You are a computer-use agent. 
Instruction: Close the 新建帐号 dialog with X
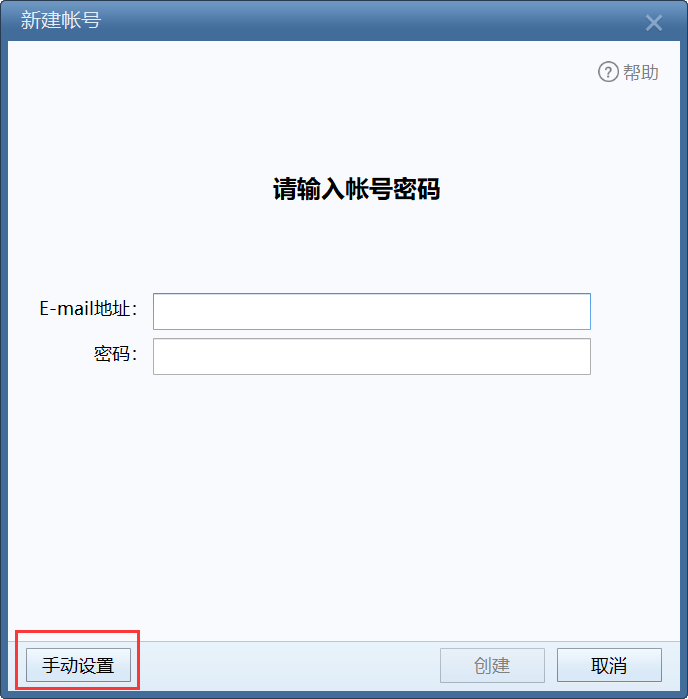pos(654,23)
